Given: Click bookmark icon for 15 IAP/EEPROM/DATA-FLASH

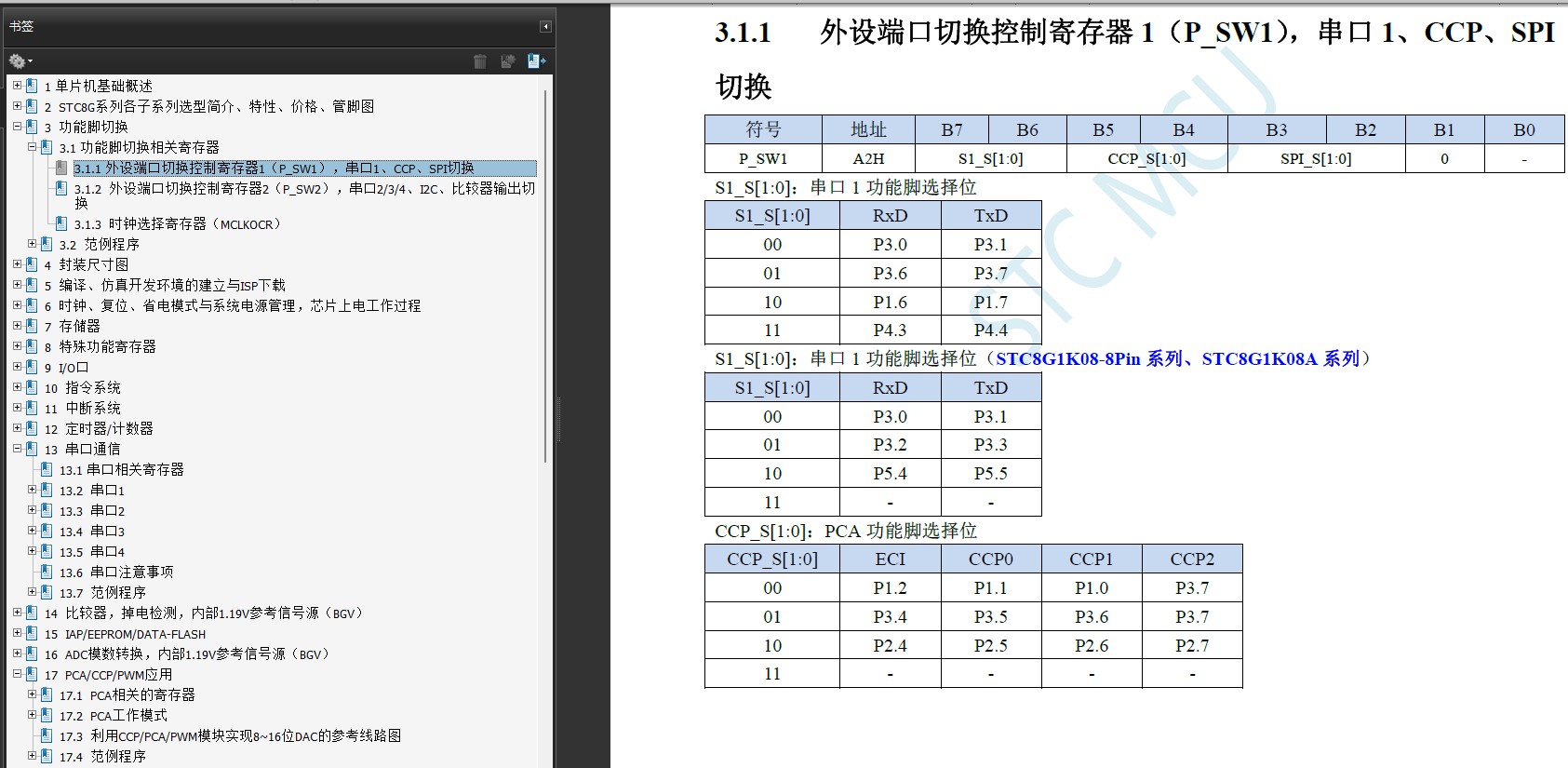Looking at the screenshot, I should [32, 633].
